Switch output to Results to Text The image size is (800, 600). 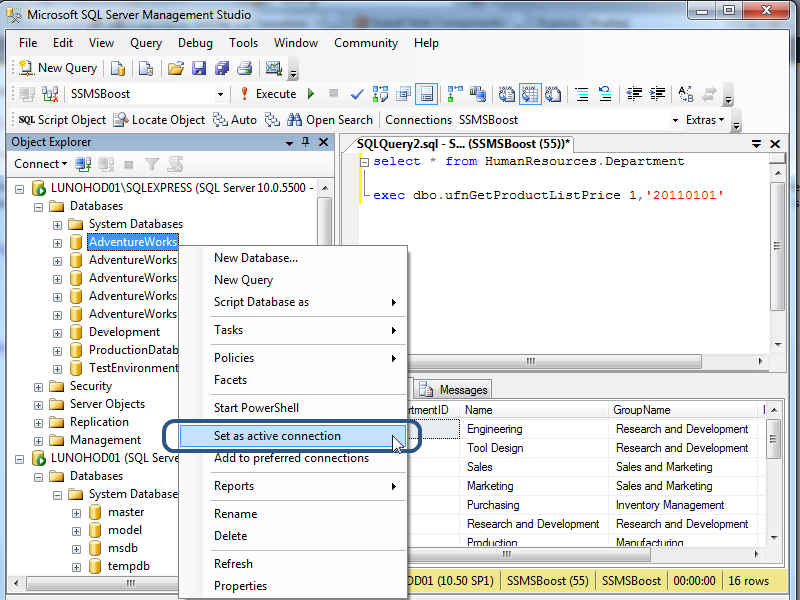click(x=507, y=94)
